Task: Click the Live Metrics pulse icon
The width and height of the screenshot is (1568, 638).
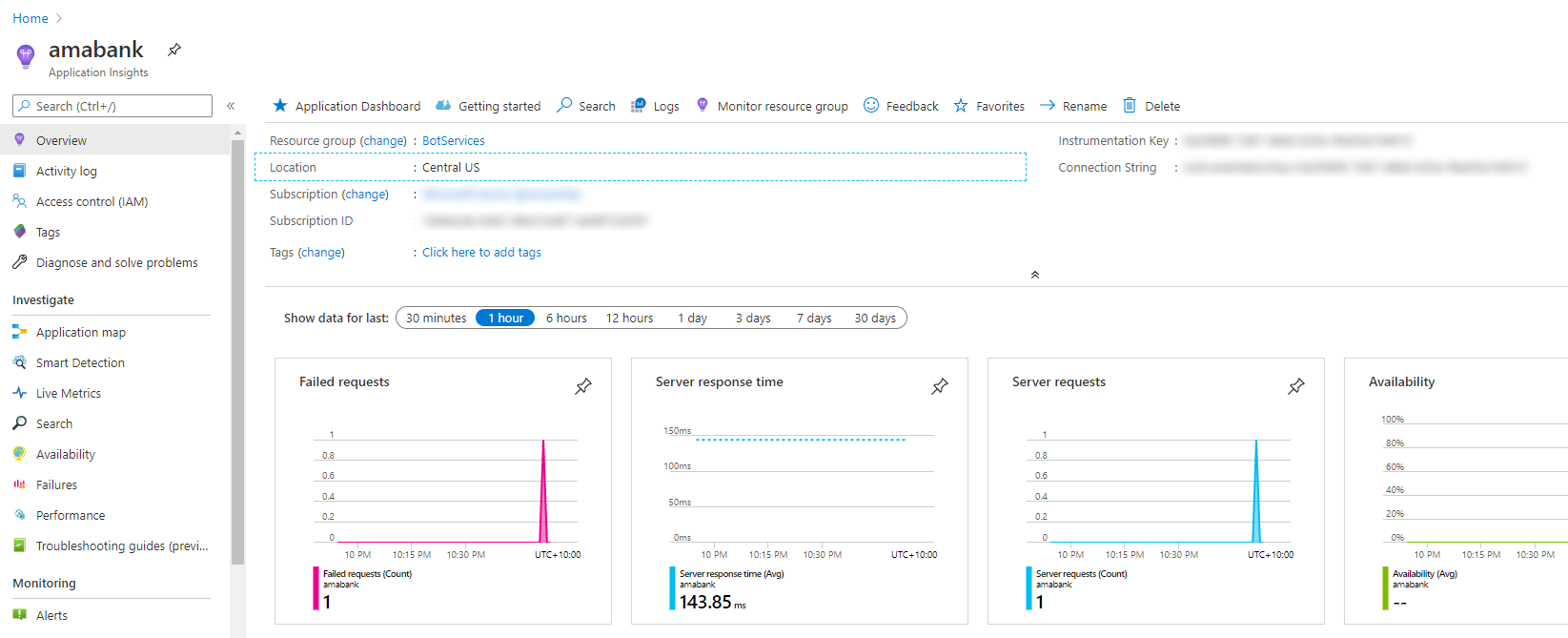Action: point(19,393)
